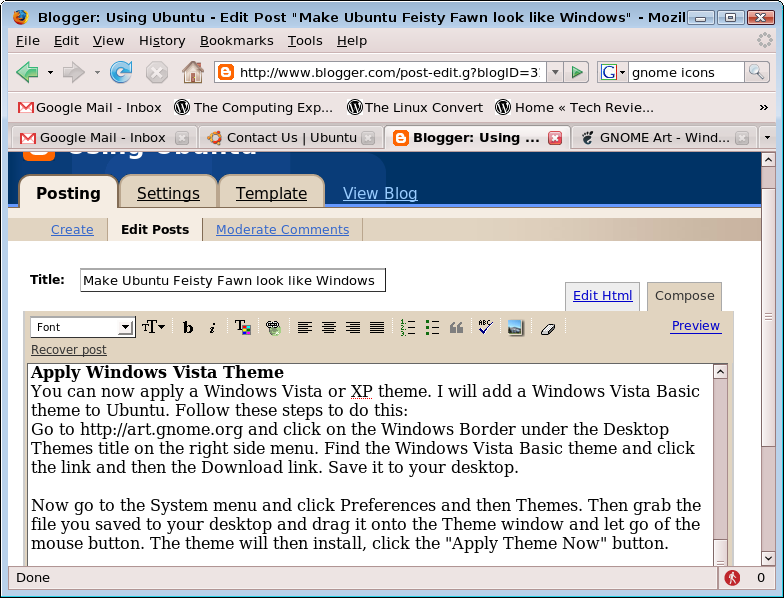The image size is (784, 598).
Task: Click the Add Image icon
Action: pyautogui.click(x=515, y=328)
